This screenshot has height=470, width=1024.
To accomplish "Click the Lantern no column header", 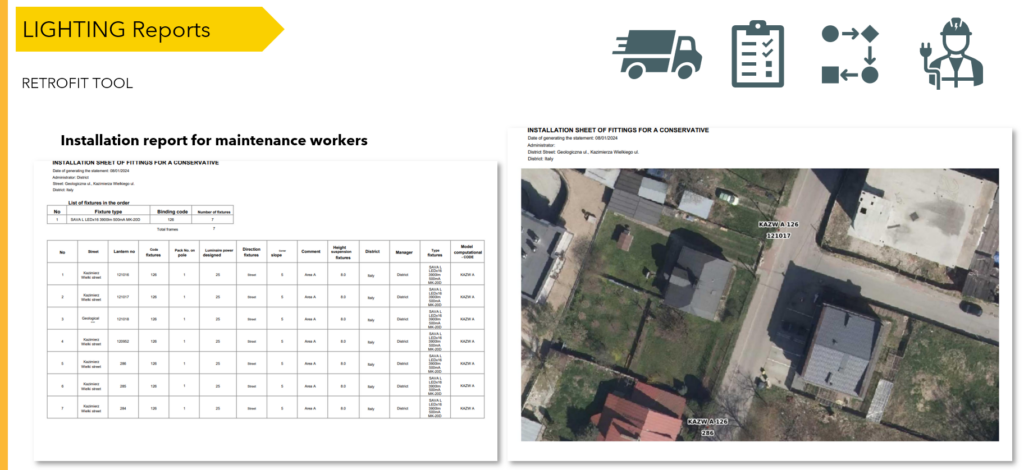I will tap(126, 251).
